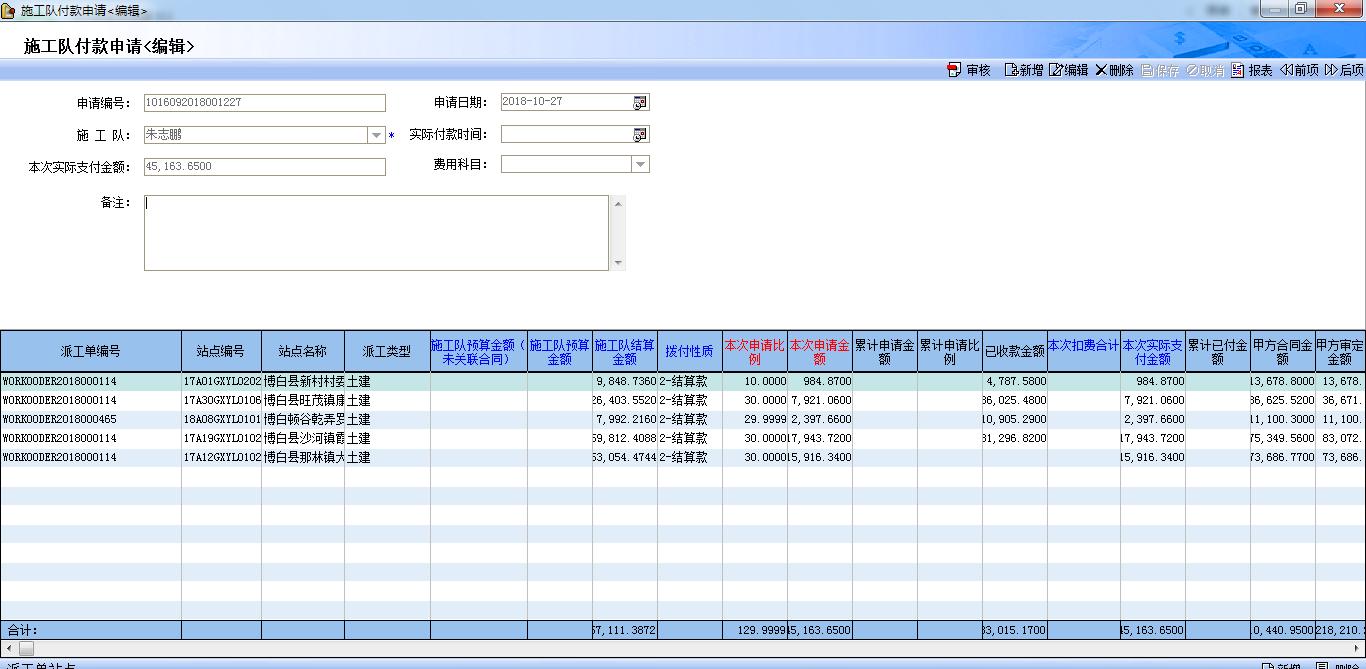Viewport: 1366px width, 669px height.
Task: Click the 新增 (add new) toolbar icon
Action: click(x=1023, y=70)
